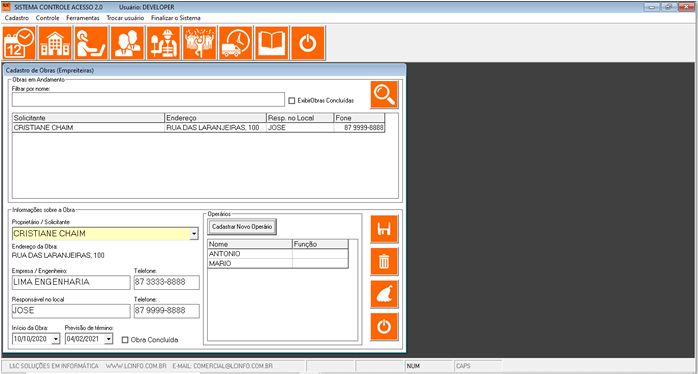Click the magnifying glass search button
698x374 pixels.
384,95
